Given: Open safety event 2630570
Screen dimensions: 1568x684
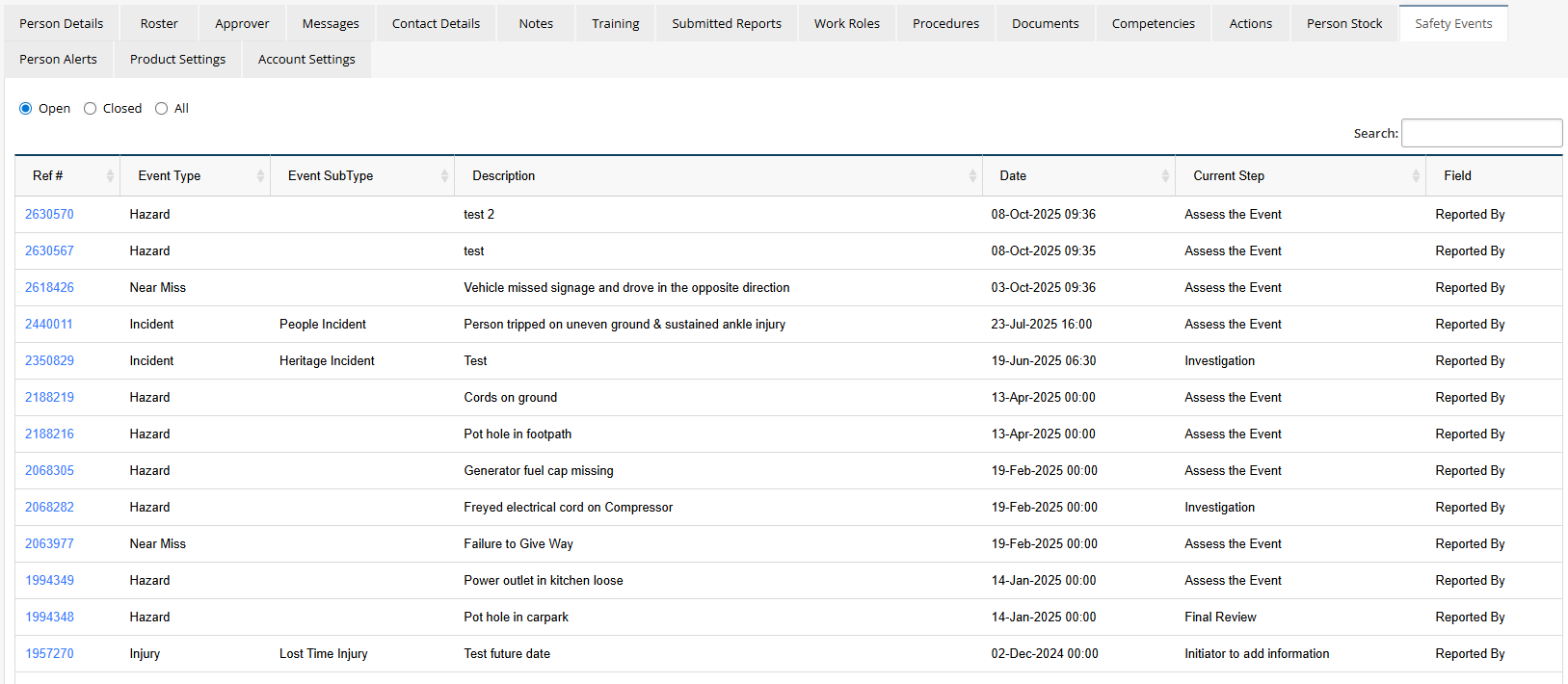Looking at the screenshot, I should coord(49,214).
